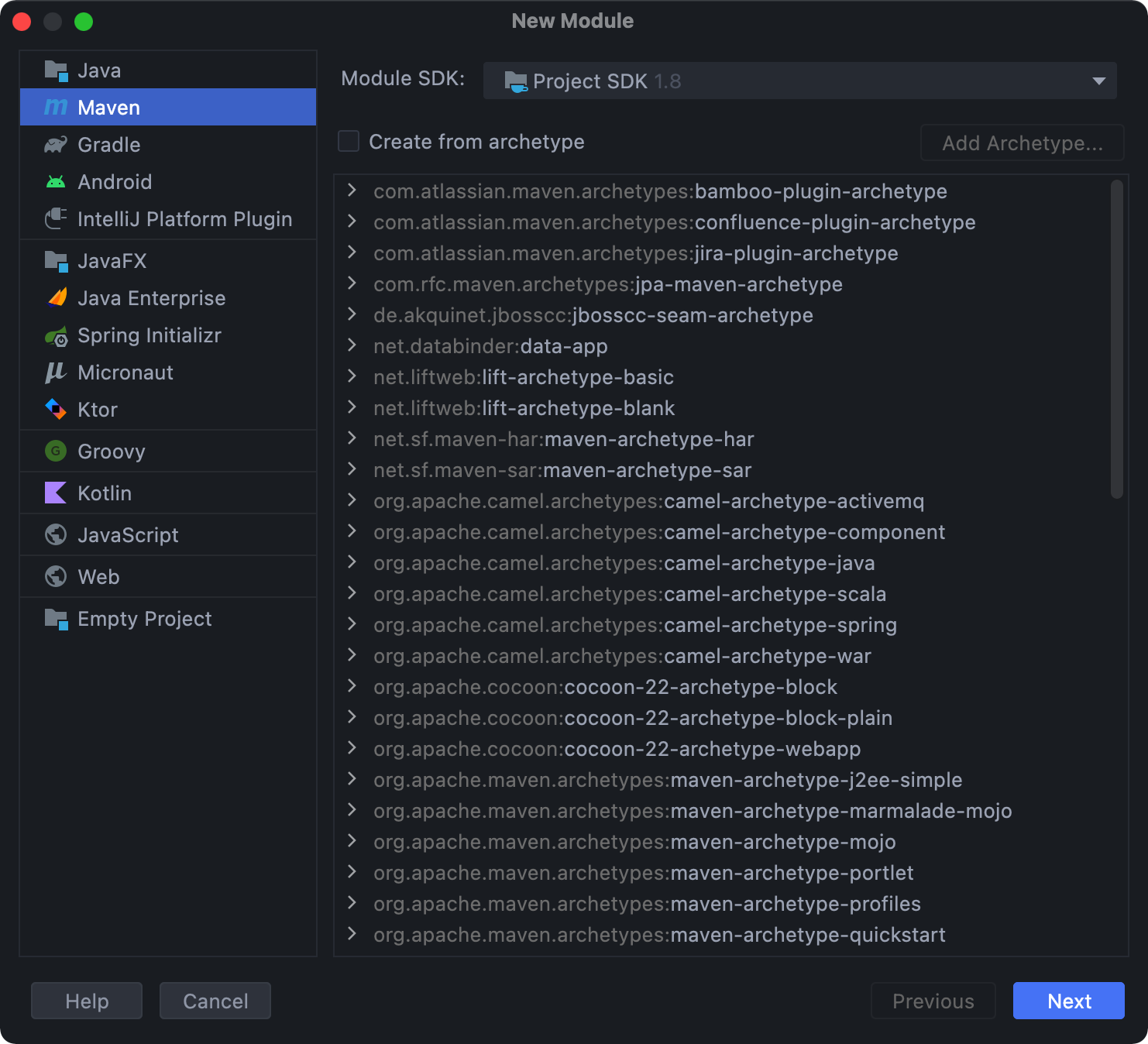Select Kotlin module type
This screenshot has width=1148, height=1044.
[x=168, y=493]
